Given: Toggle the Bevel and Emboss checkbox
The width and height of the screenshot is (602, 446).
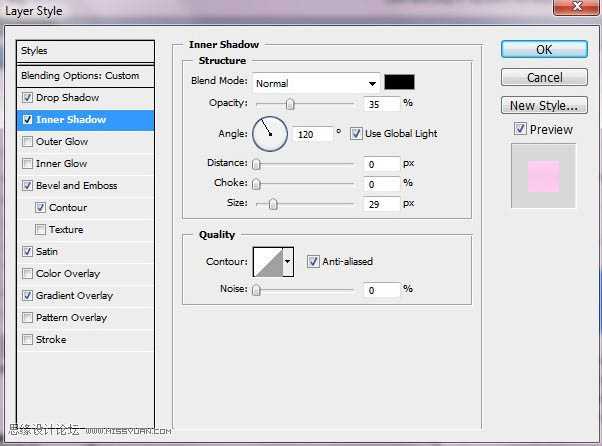Looking at the screenshot, I should [x=27, y=185].
